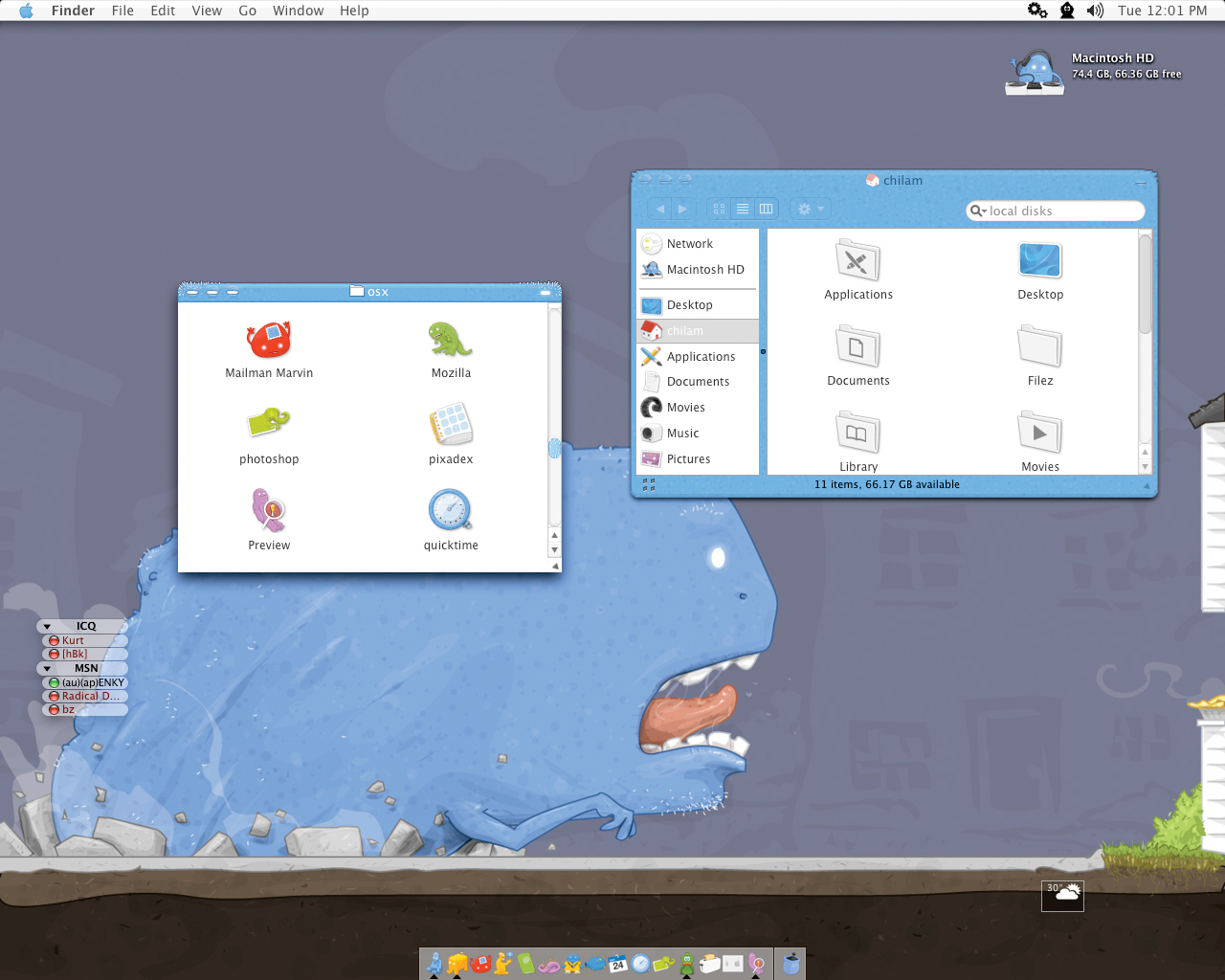
Task: Click the local disks search field
Action: [x=1056, y=211]
